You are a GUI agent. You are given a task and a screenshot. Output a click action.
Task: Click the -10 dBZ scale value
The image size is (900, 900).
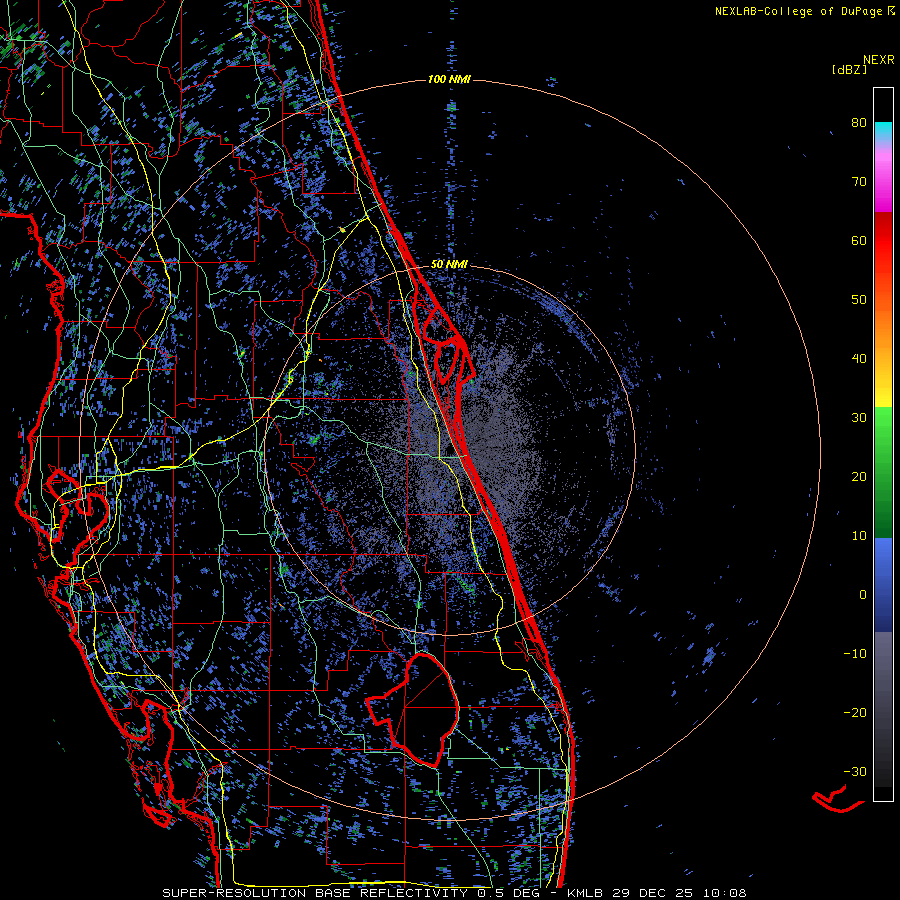click(x=855, y=654)
